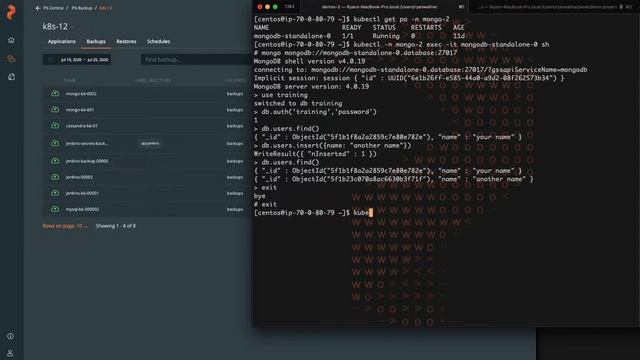Click cloud icon for mysql-bk-000002
640x360 pixels.
pyautogui.click(x=55, y=209)
